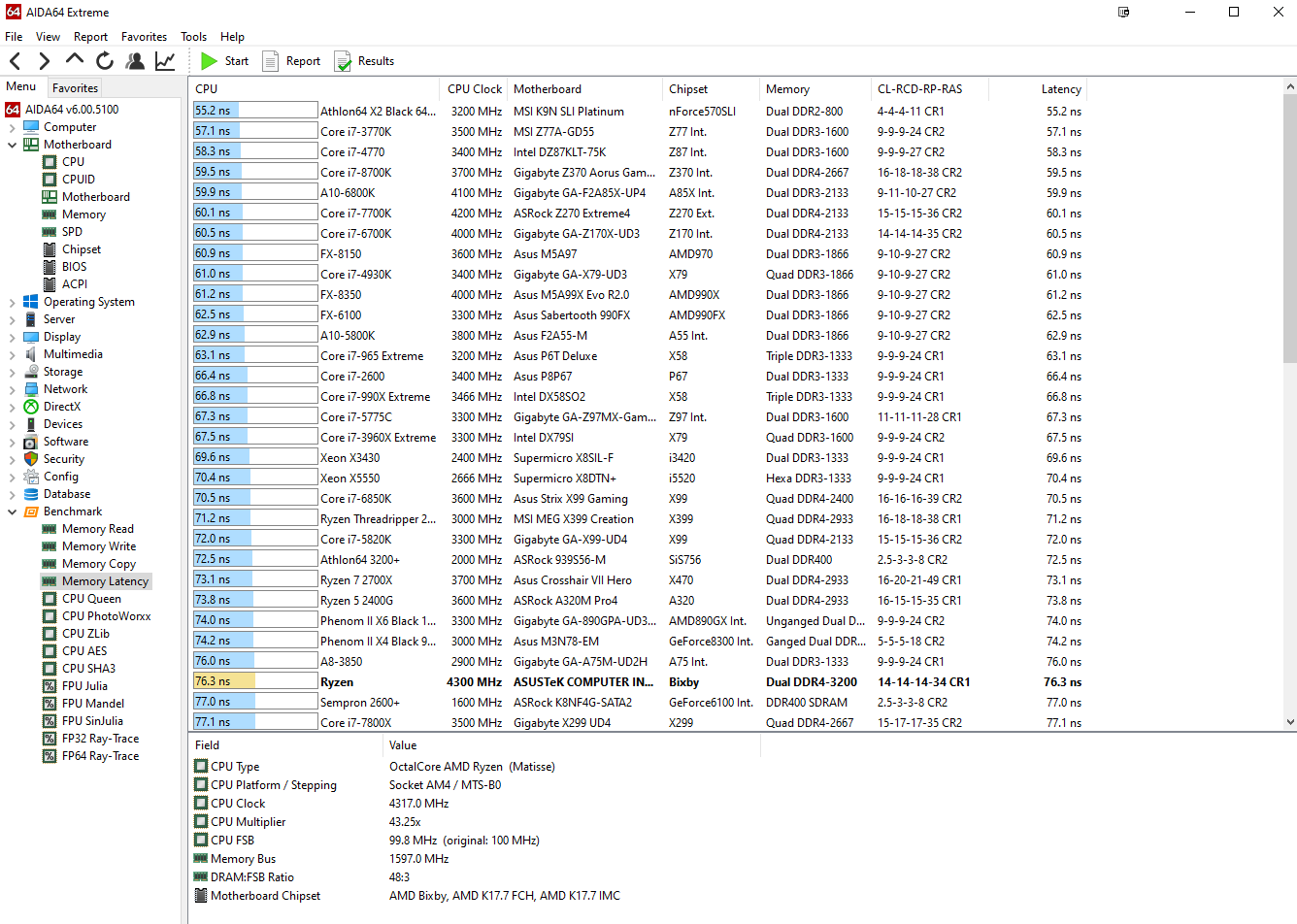Screen dimensions: 1297x924
Task: Select the Memory Read benchmark icon
Action: coord(50,529)
